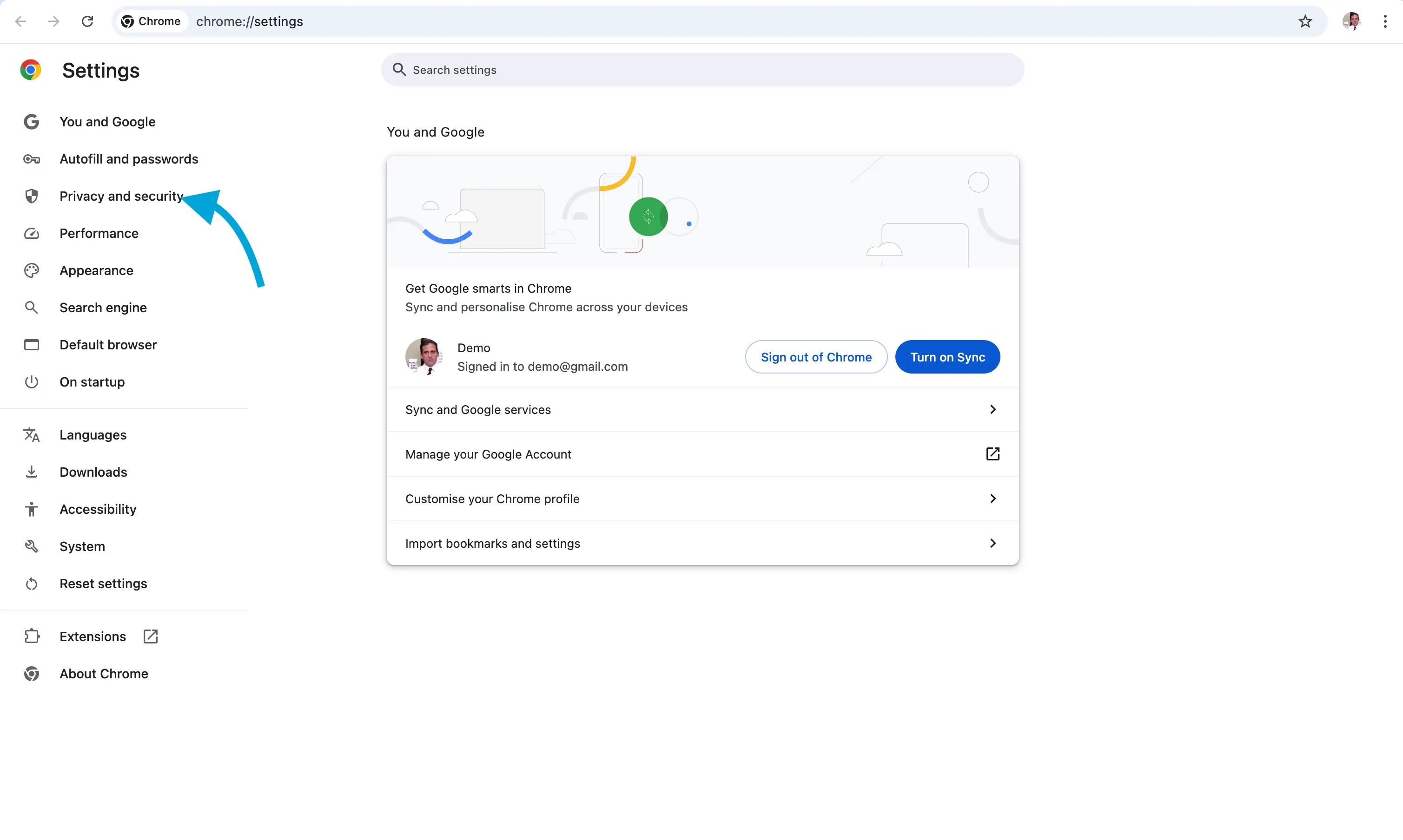This screenshot has height=840, width=1403.
Task: Click the browser forward arrow
Action: click(x=54, y=21)
